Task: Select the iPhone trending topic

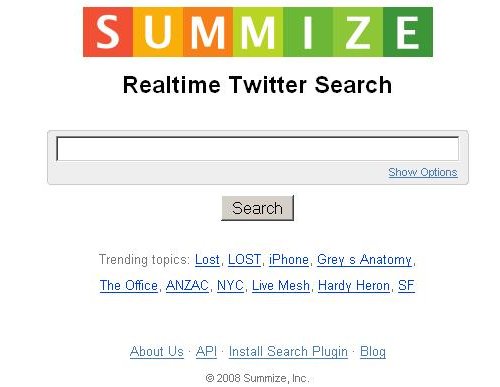Action: (289, 260)
